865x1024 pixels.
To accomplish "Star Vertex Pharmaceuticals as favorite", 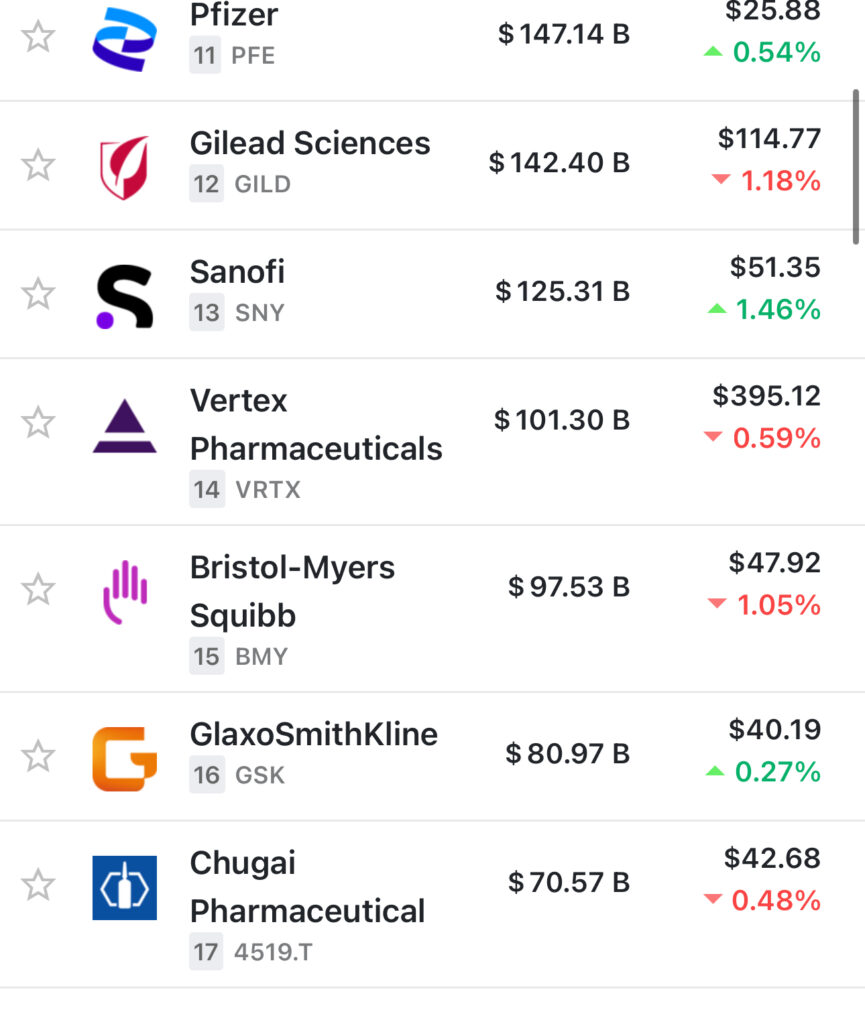I will pos(38,423).
